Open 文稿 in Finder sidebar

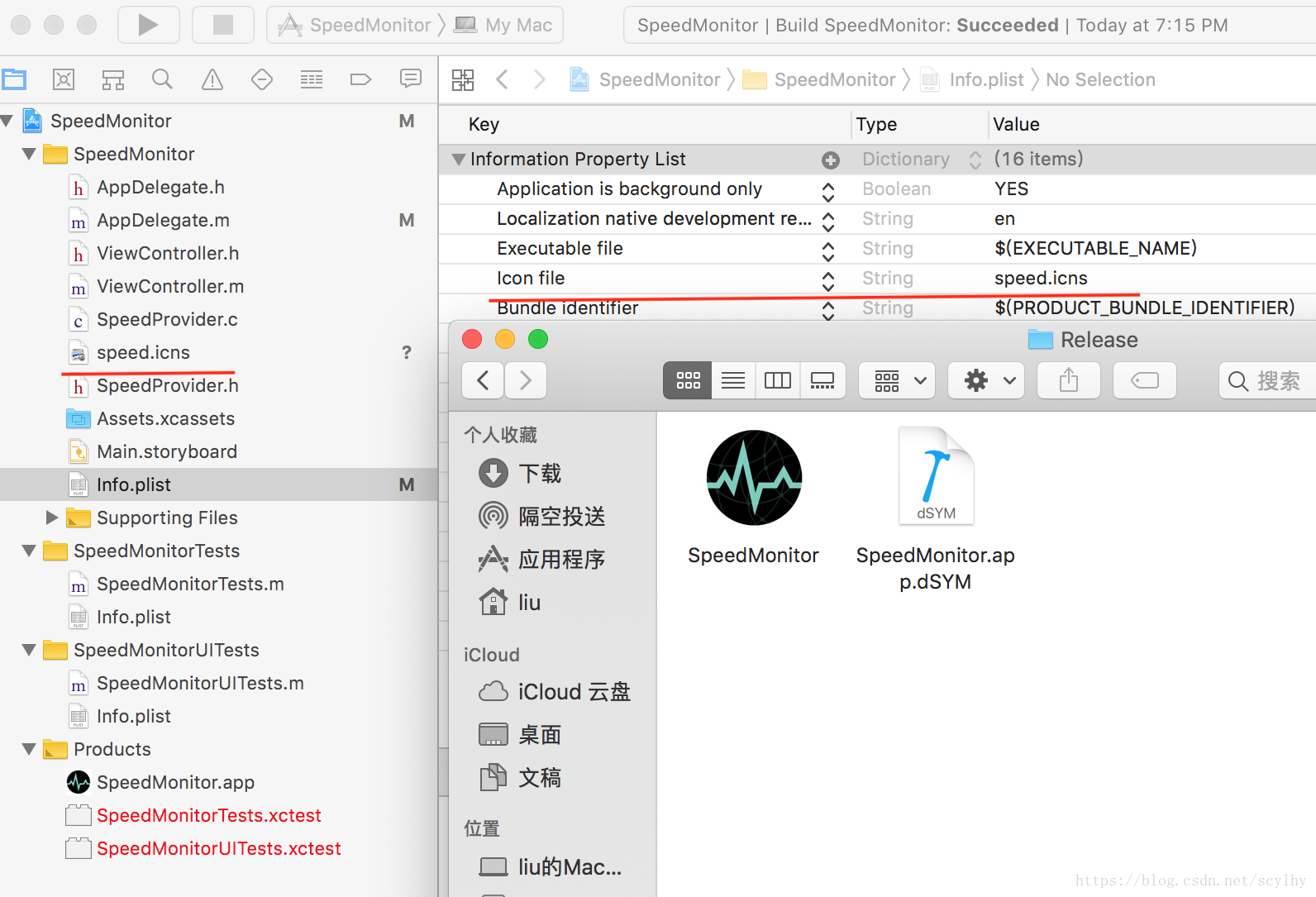[x=521, y=778]
